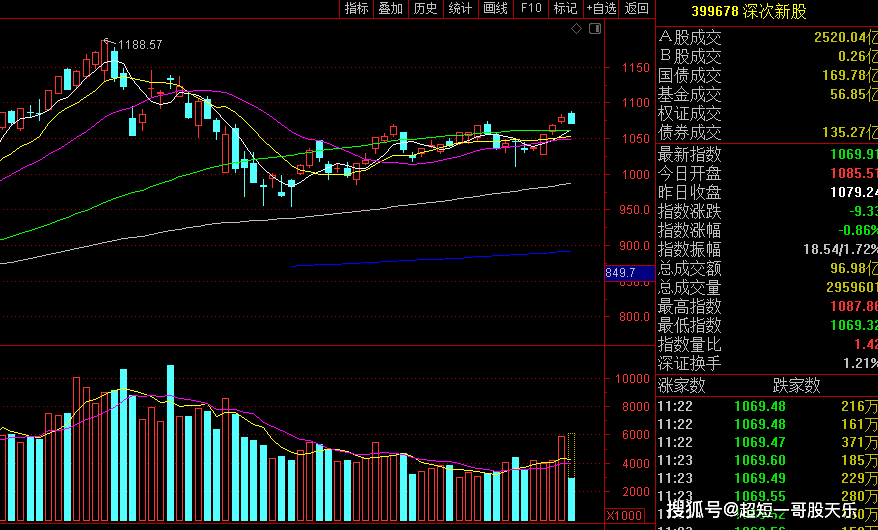Screen dimensions: 878x530
Task: Click the X1000 volume unit label
Action: 625,515
